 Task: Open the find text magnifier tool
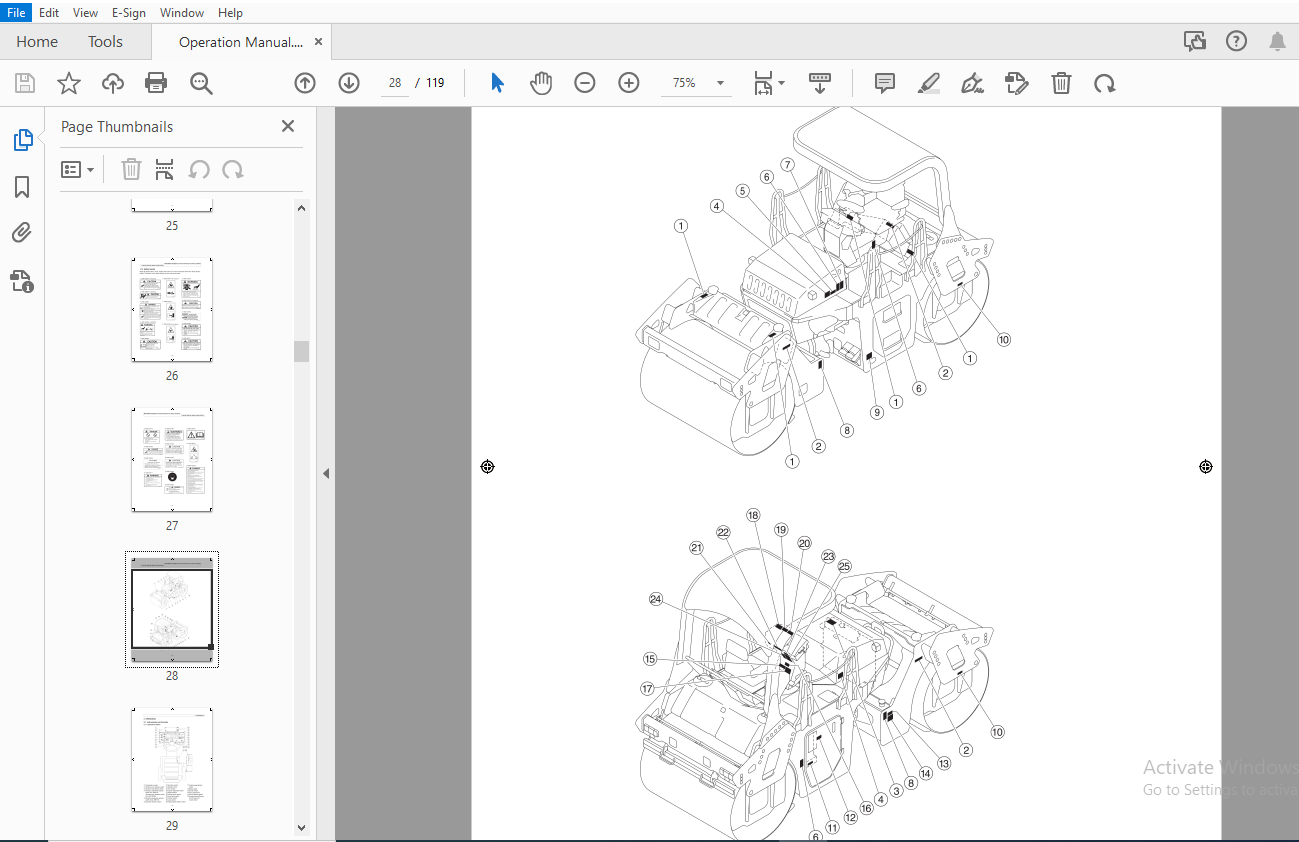pos(201,83)
